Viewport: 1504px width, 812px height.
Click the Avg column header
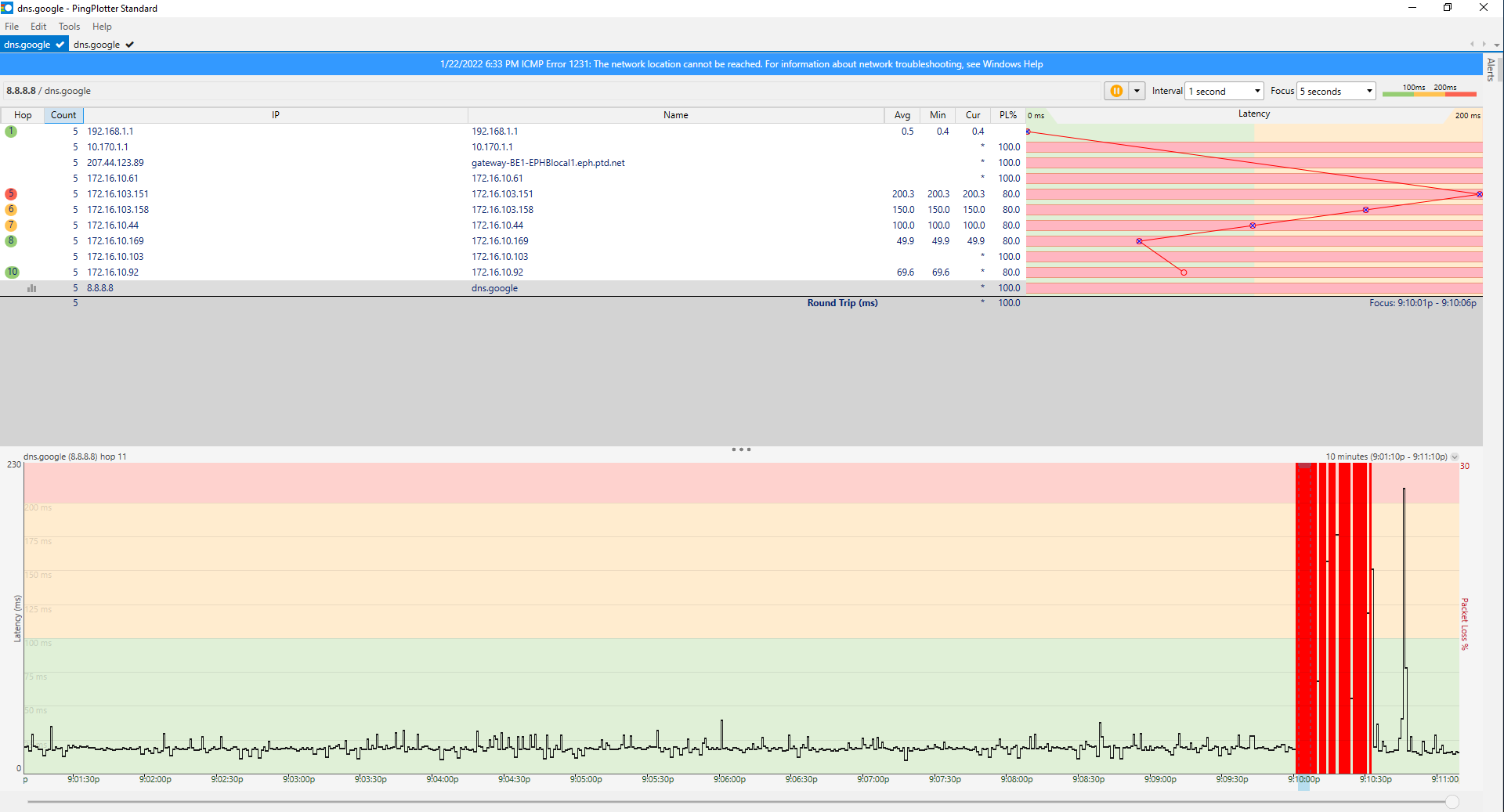tap(902, 115)
